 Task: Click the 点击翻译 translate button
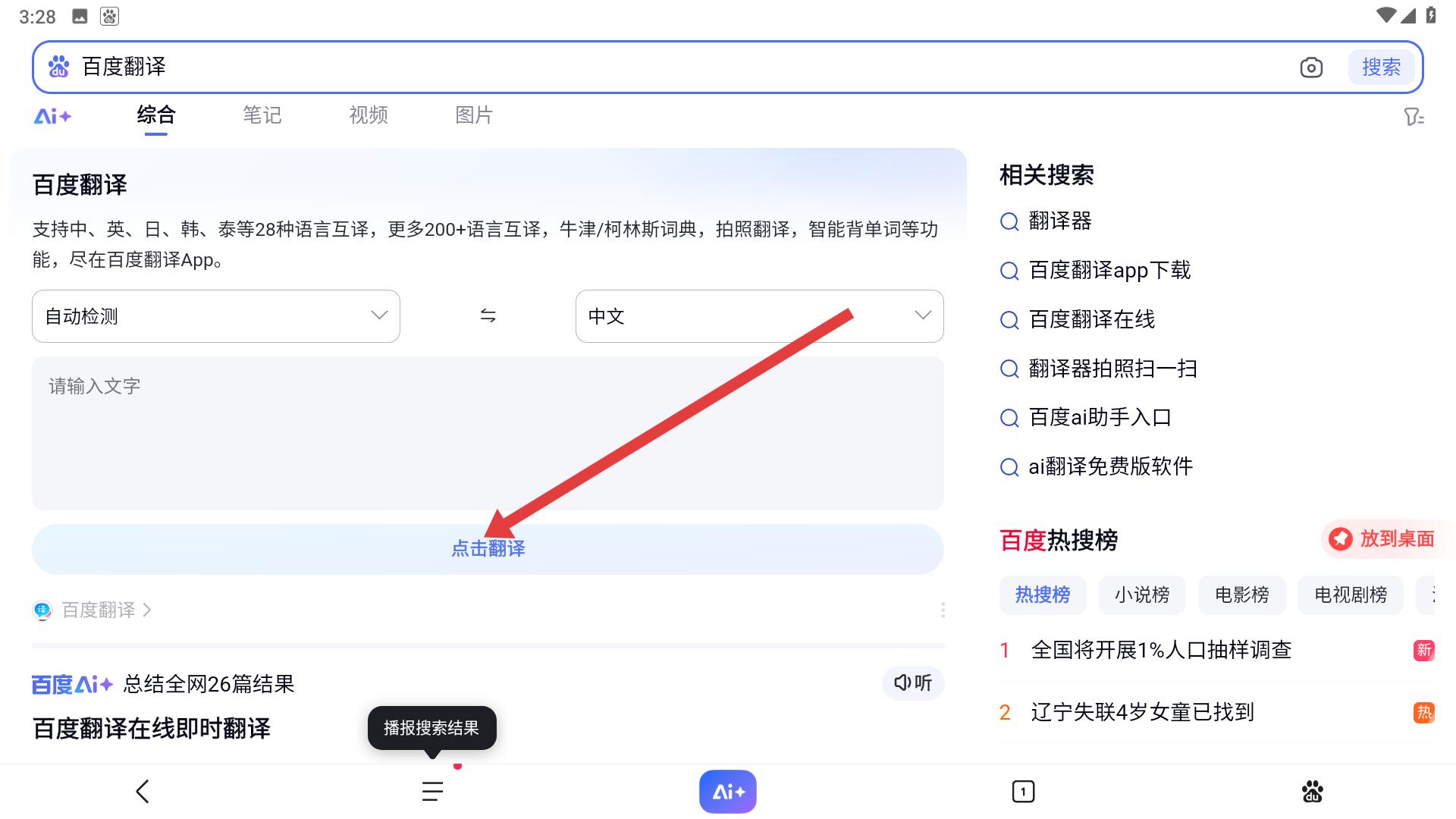(x=488, y=548)
